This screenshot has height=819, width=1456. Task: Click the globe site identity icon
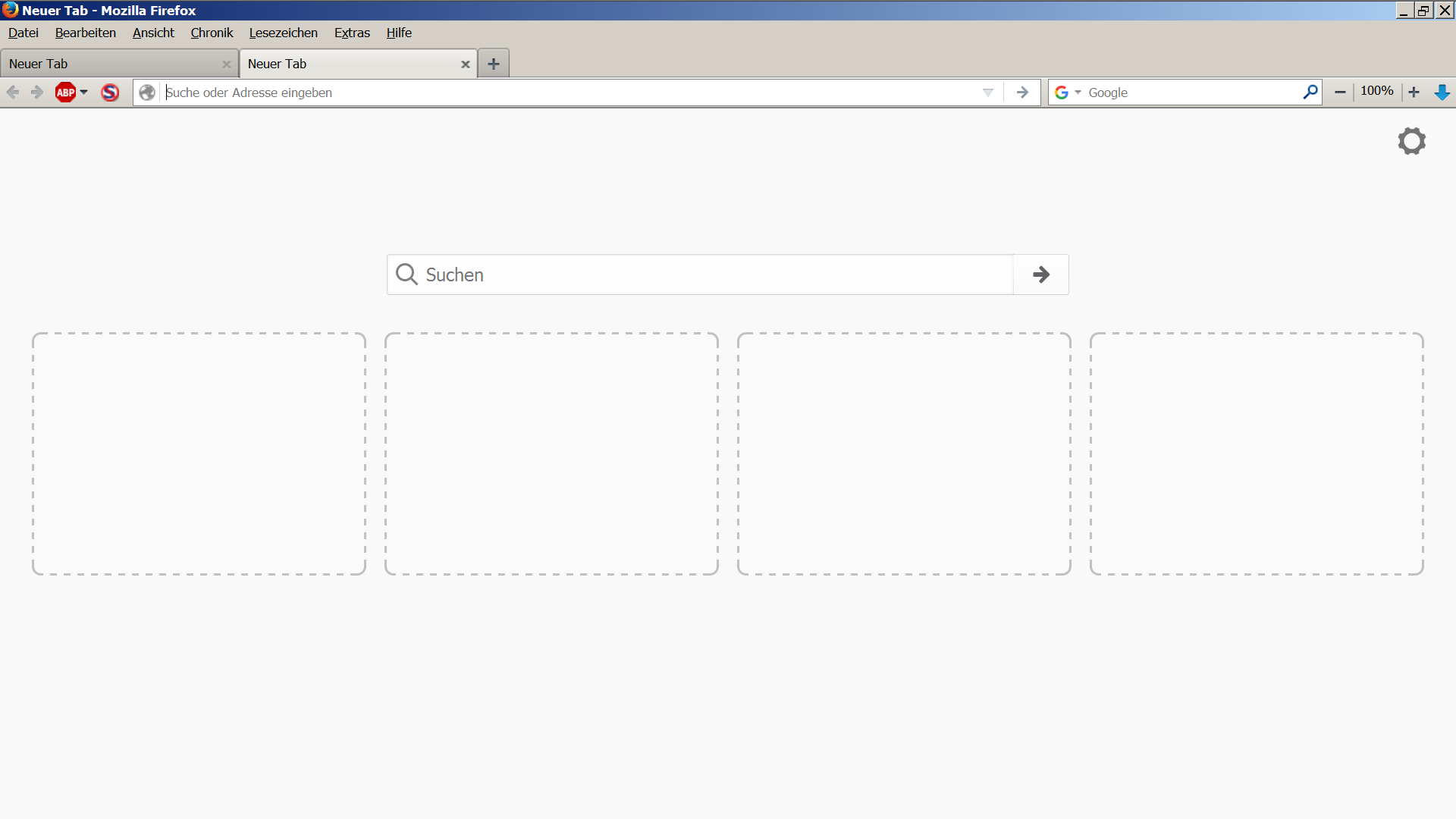[x=147, y=93]
